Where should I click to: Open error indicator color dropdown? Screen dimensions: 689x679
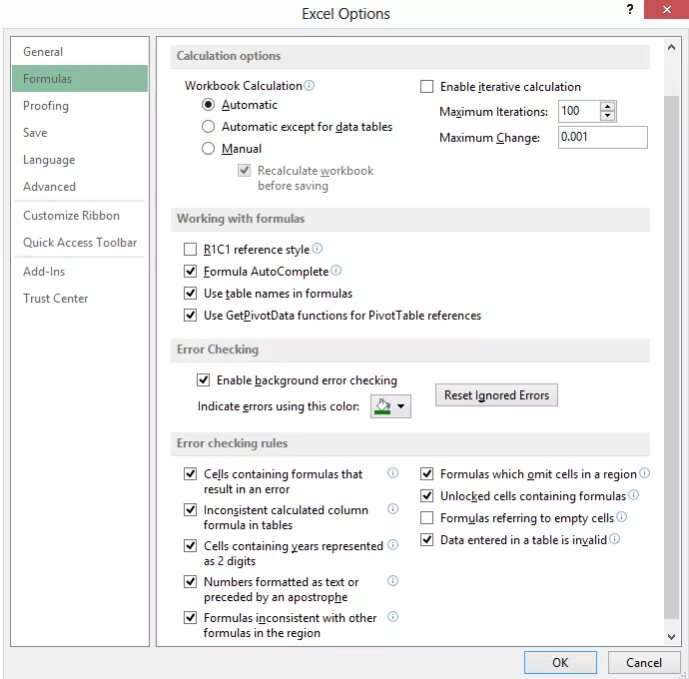391,406
